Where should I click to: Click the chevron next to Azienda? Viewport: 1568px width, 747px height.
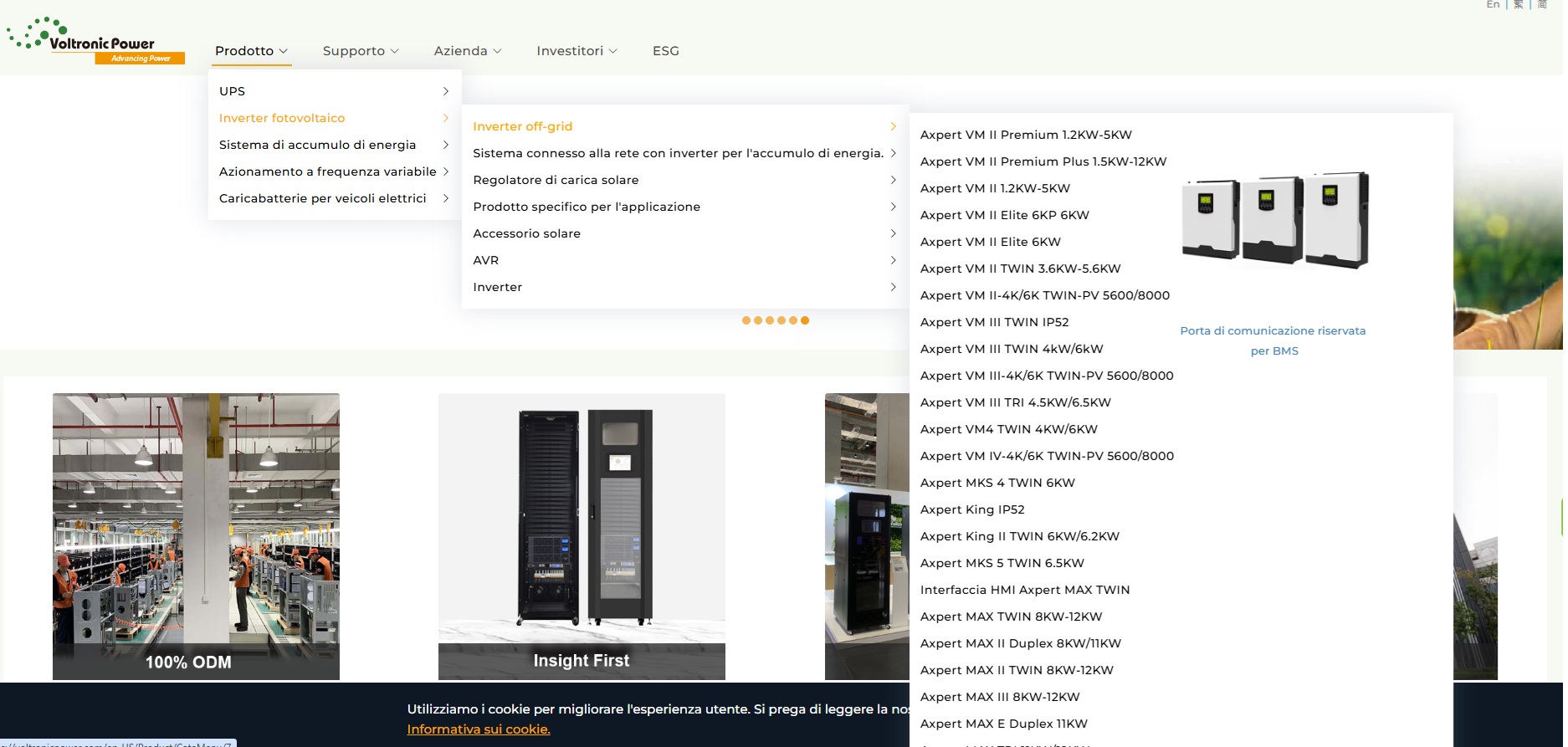[x=497, y=51]
